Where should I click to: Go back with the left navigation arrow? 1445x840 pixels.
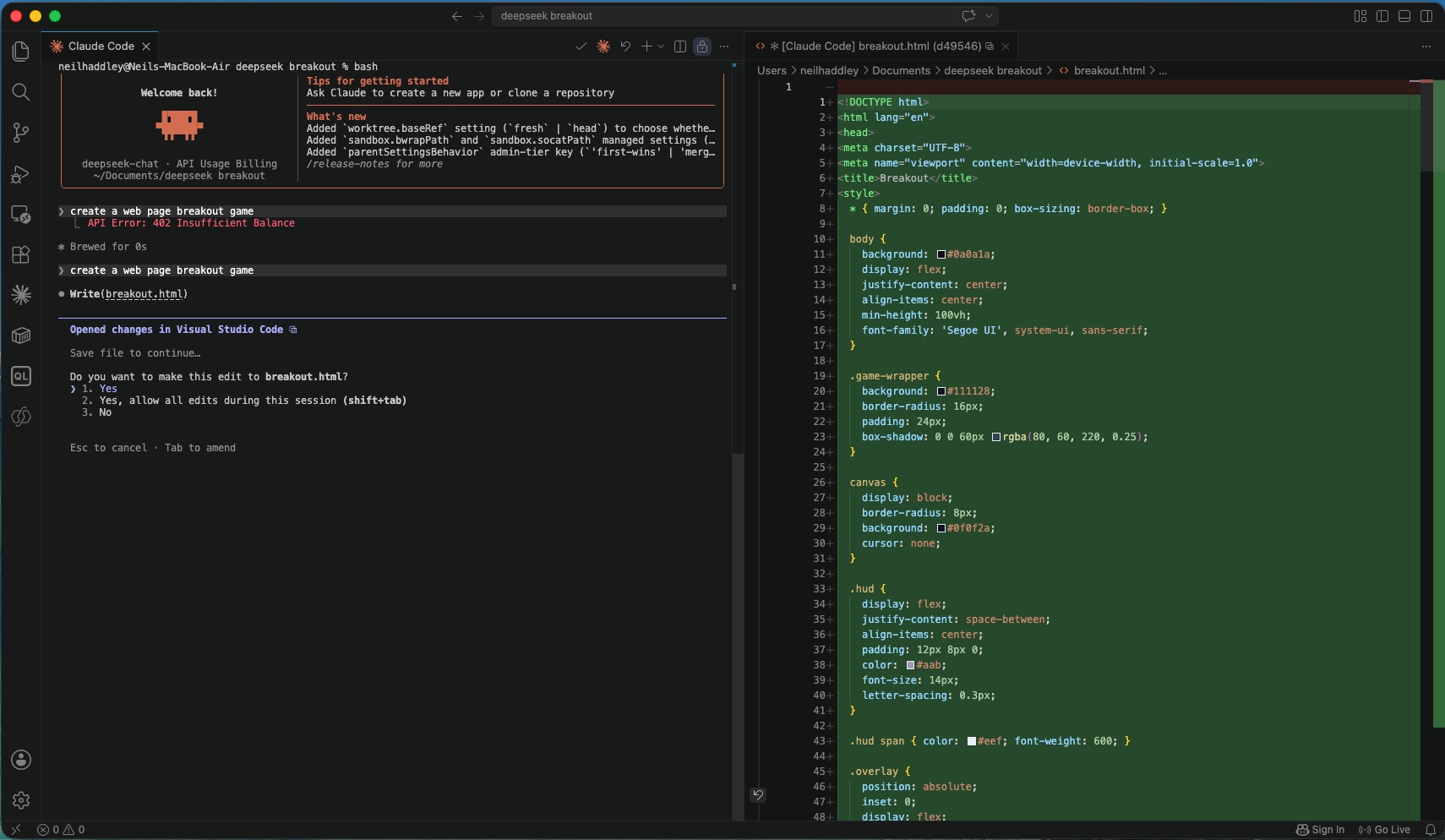click(x=457, y=16)
